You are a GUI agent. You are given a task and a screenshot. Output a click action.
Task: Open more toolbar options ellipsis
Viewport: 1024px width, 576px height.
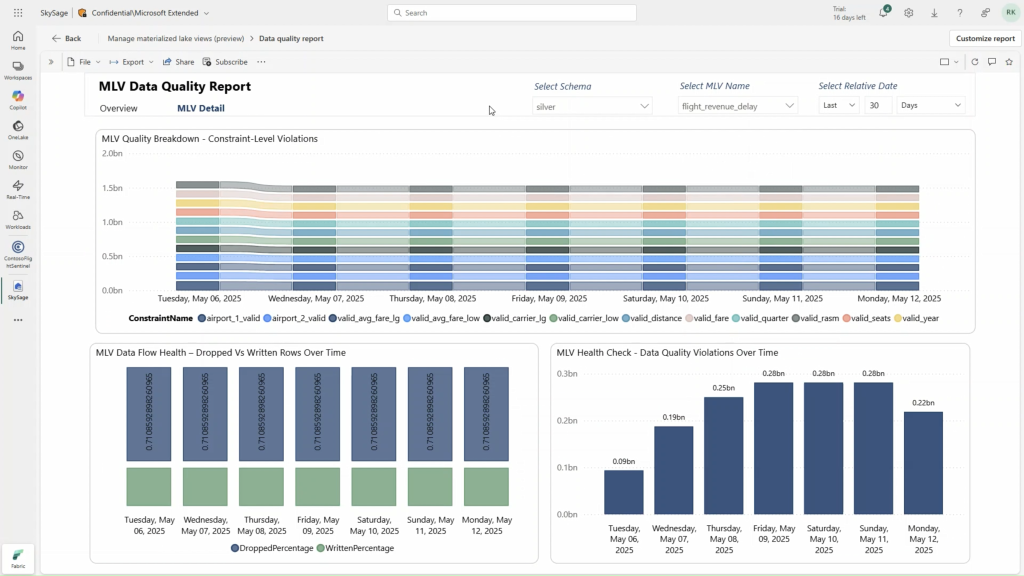(x=261, y=61)
